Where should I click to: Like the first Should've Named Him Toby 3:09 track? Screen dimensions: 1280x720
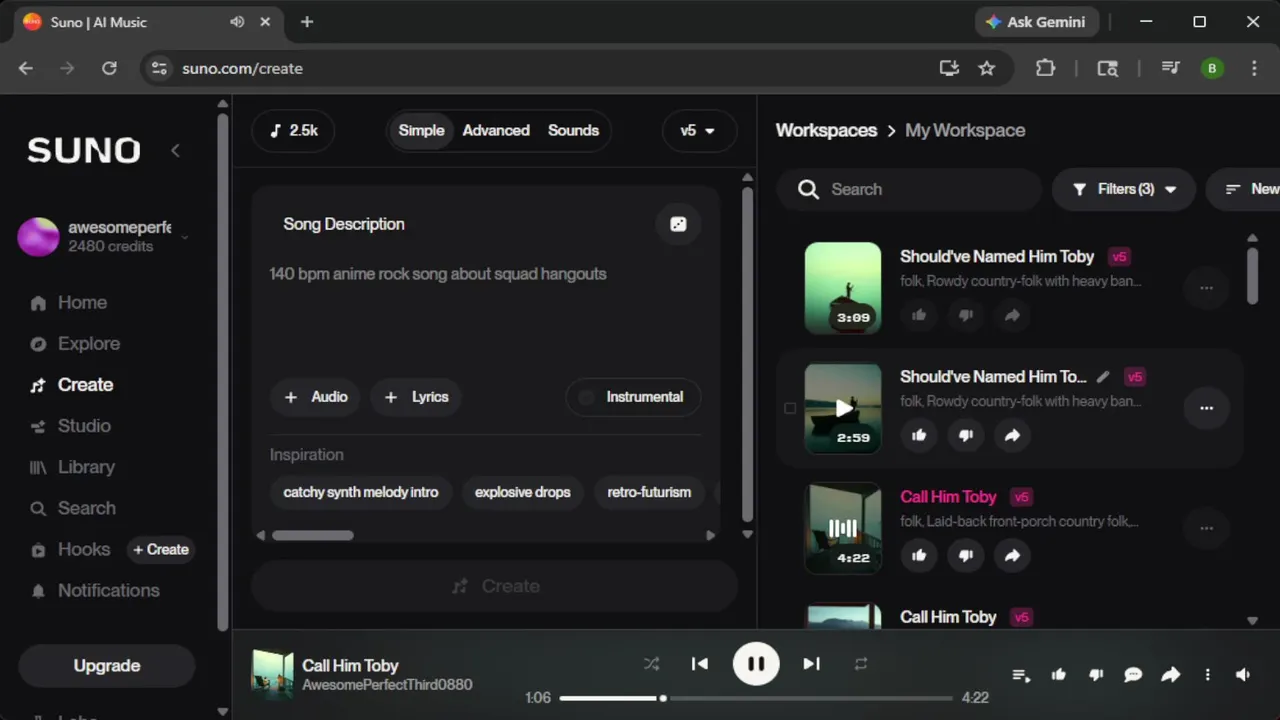coord(919,315)
